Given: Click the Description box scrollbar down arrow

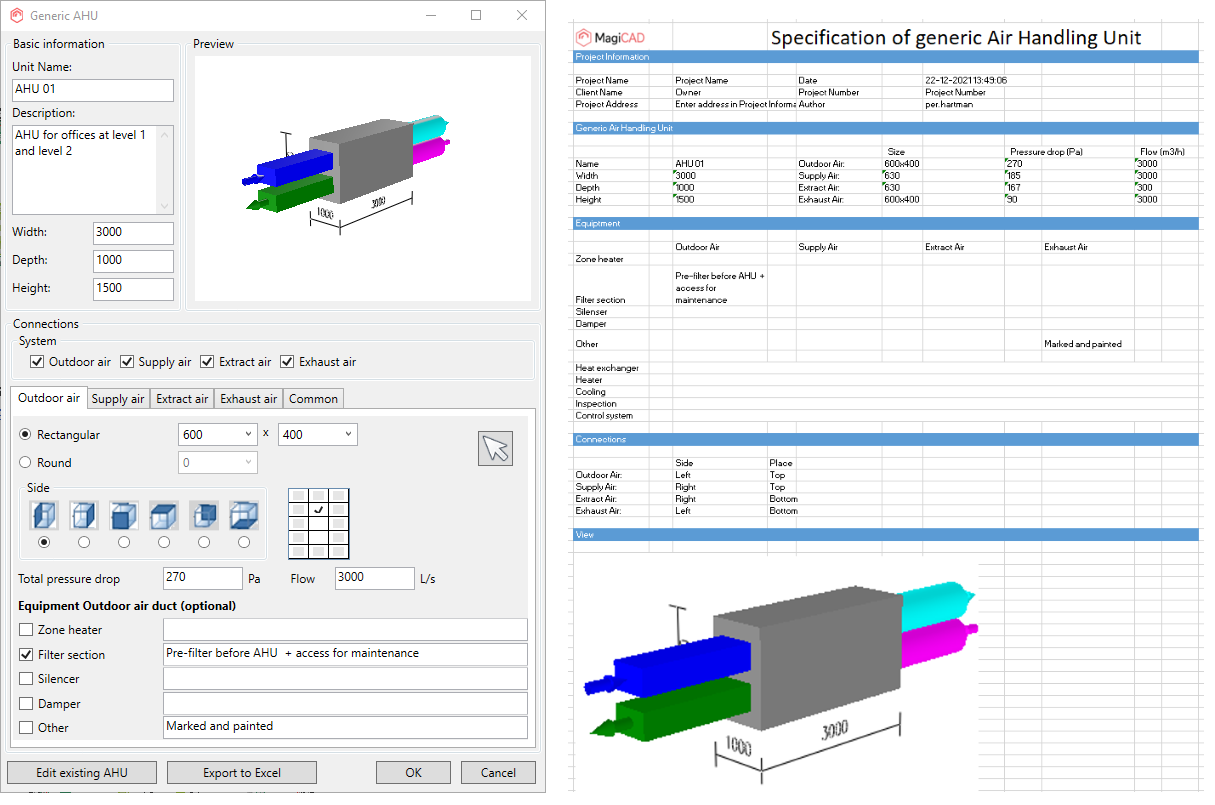Looking at the screenshot, I should tap(165, 206).
